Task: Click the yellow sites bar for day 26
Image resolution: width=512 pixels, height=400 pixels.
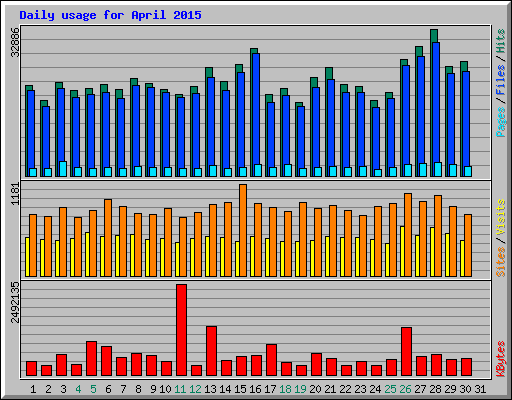Action: point(403,252)
